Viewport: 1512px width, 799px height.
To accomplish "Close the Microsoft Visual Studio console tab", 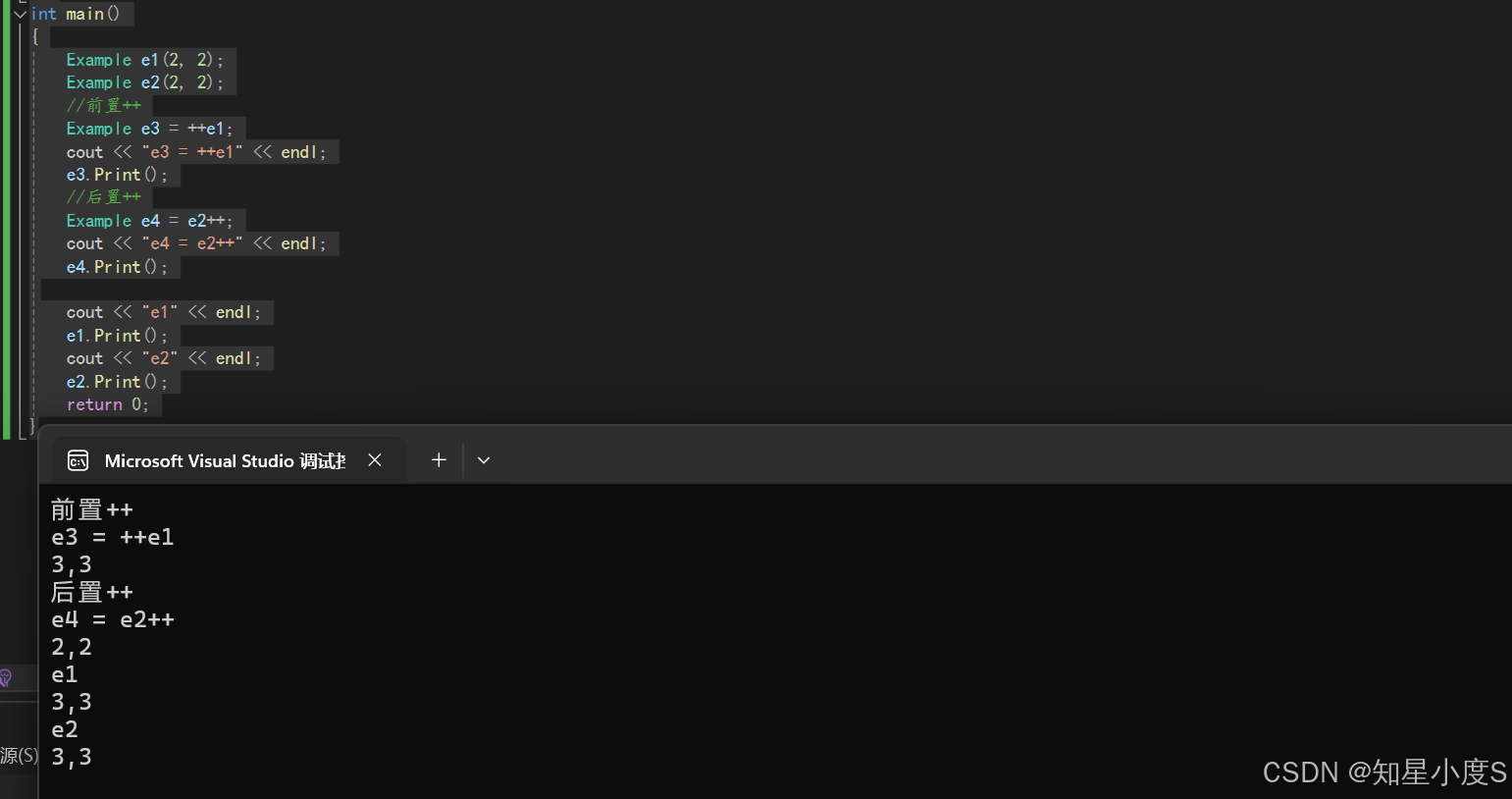I will (x=375, y=460).
